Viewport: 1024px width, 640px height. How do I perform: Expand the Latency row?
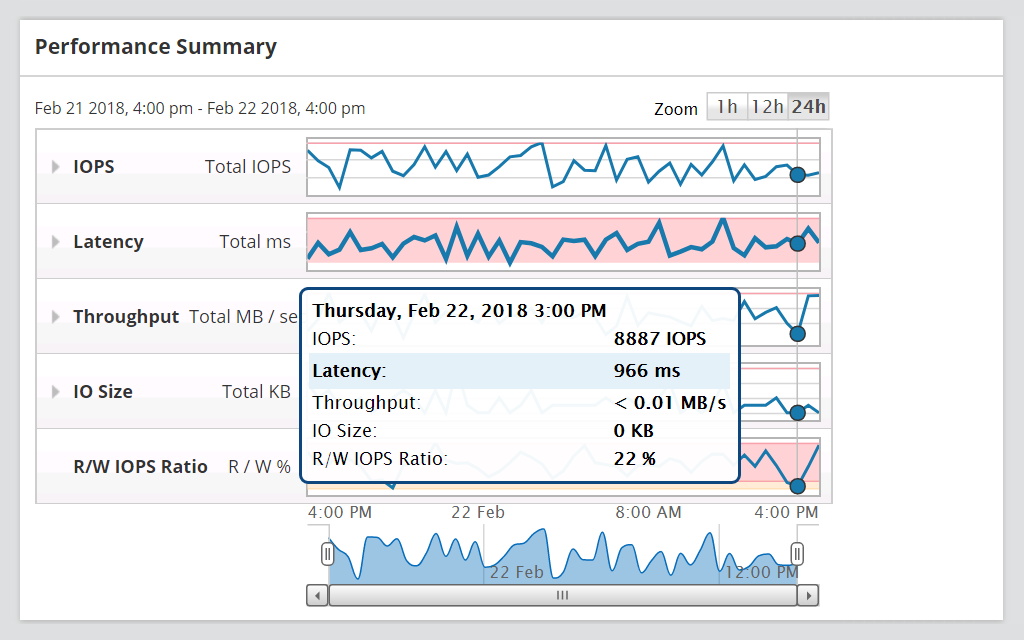(x=56, y=242)
